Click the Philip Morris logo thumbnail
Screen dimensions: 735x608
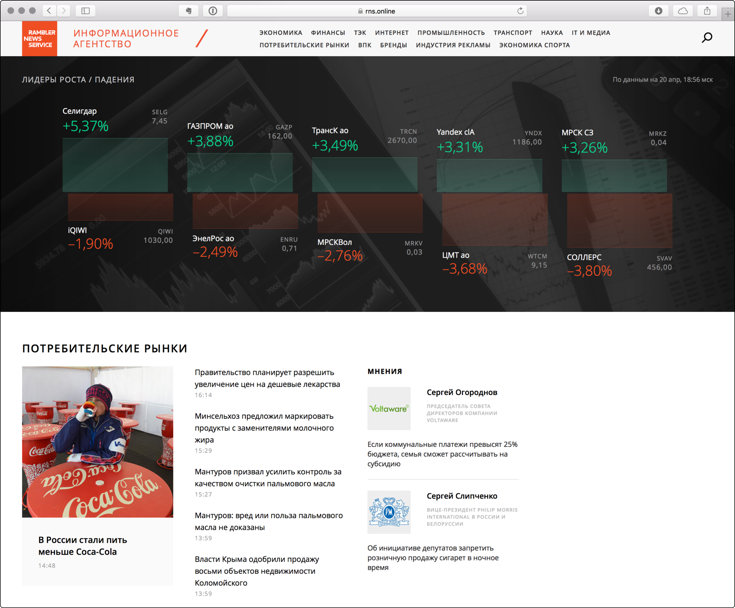pyautogui.click(x=389, y=512)
